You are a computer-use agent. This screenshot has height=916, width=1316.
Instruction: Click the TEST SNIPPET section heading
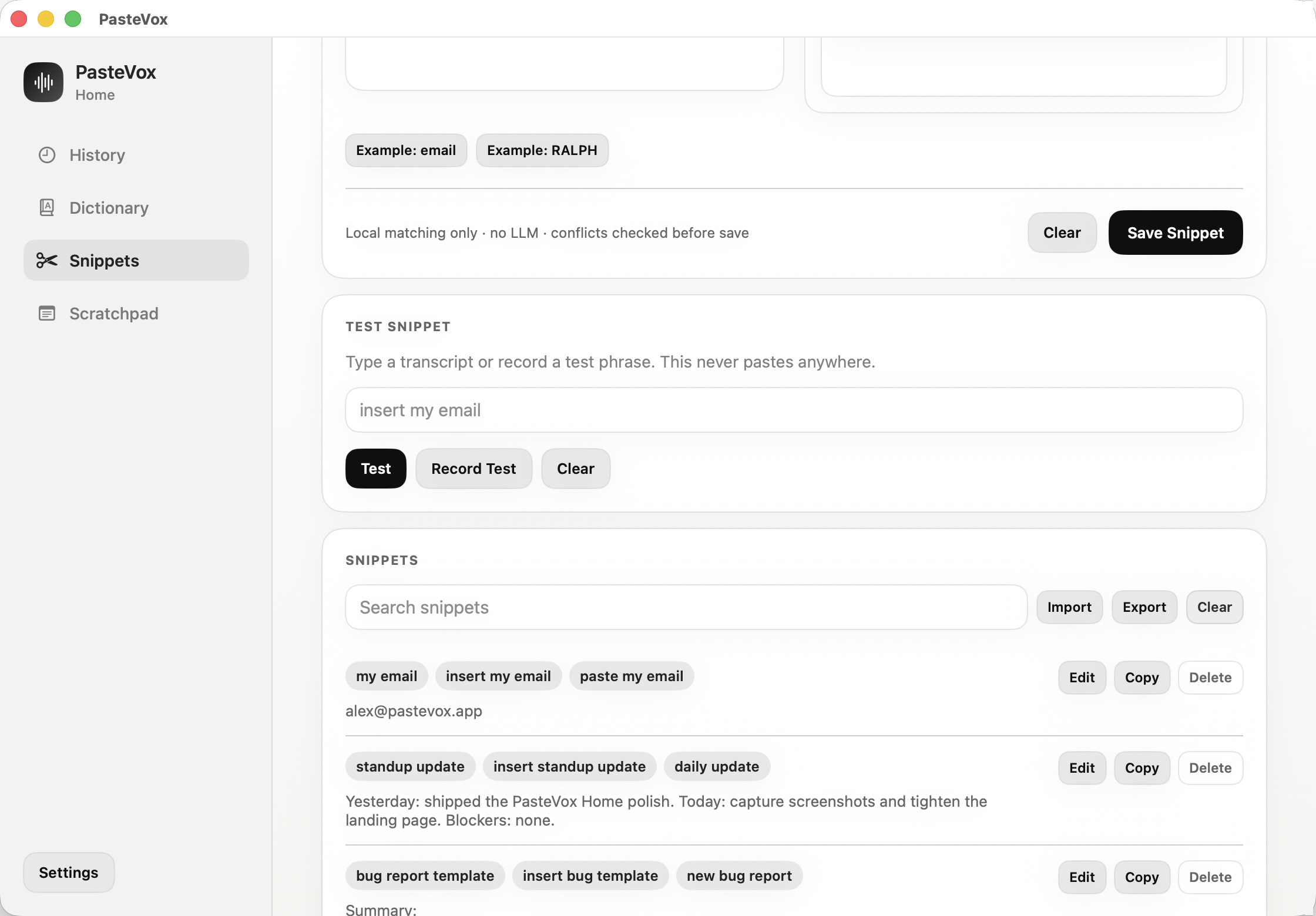click(398, 326)
